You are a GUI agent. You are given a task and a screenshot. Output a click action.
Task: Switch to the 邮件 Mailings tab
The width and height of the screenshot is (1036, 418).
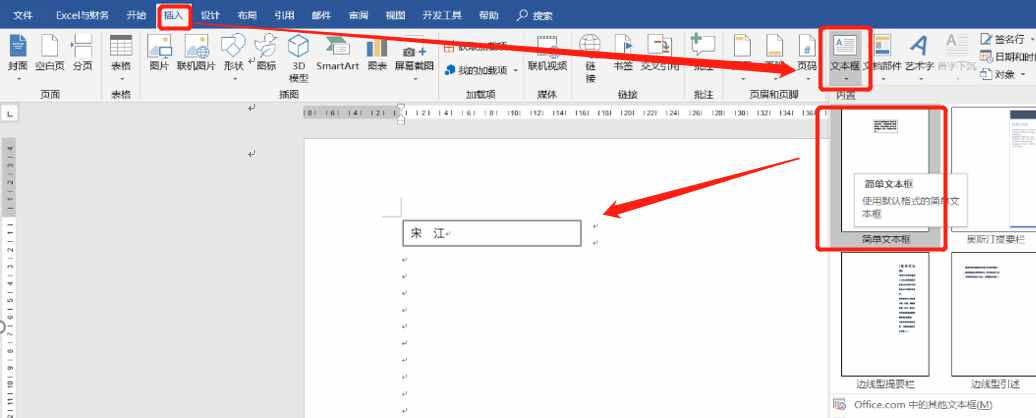click(322, 15)
